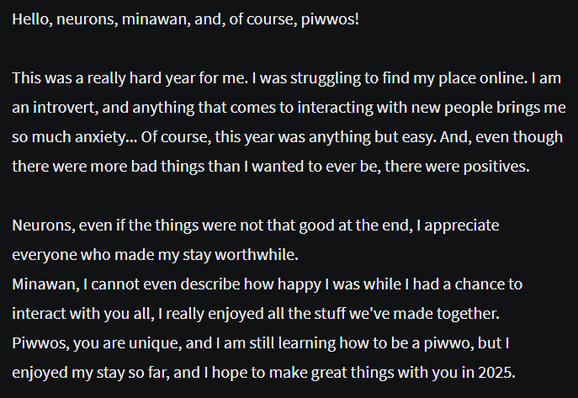Viewport: 578px width, 398px height.
Task: Click the word "together." in the text
Action: pos(468,314)
